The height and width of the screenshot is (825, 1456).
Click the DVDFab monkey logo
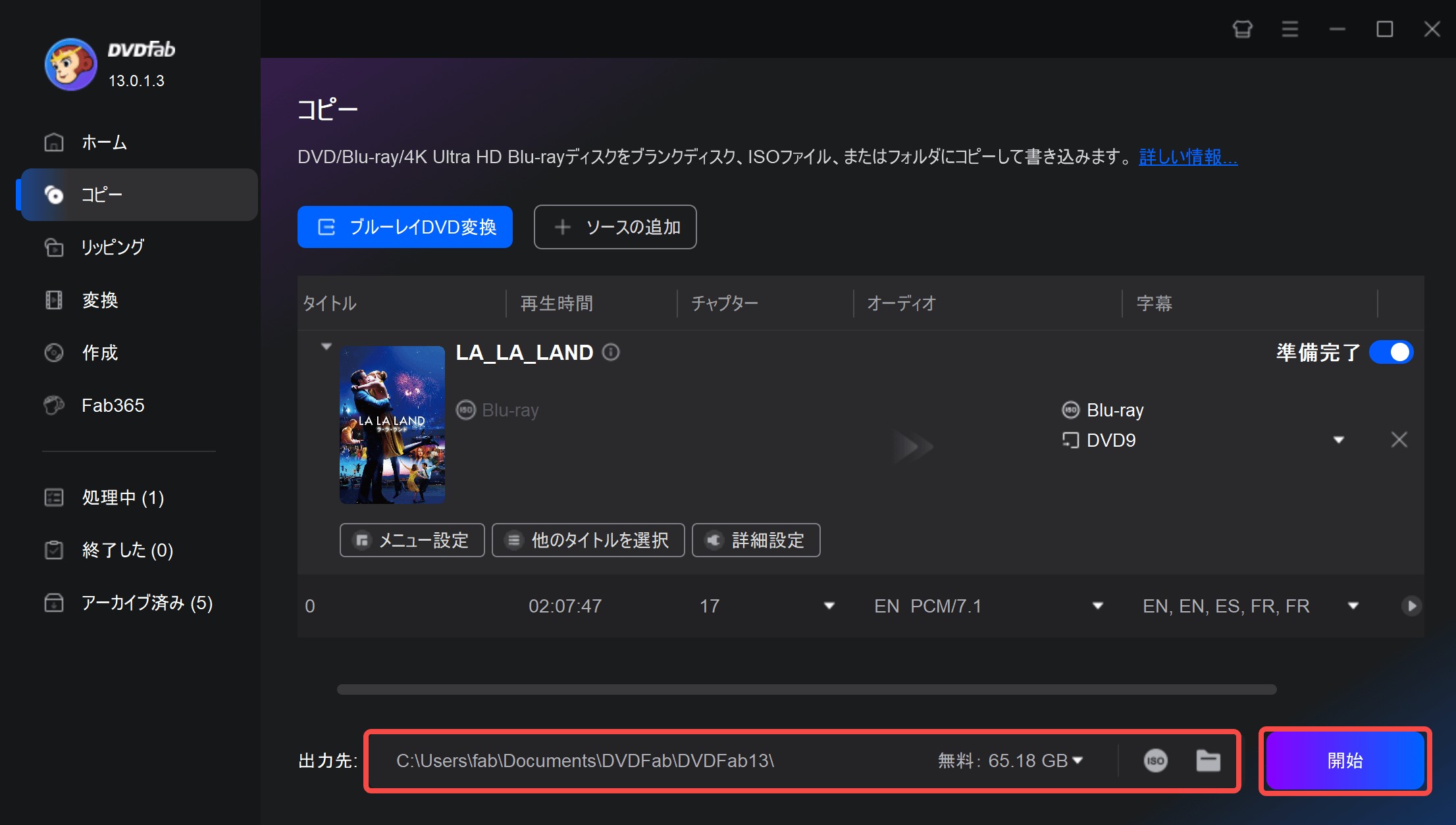tap(71, 64)
